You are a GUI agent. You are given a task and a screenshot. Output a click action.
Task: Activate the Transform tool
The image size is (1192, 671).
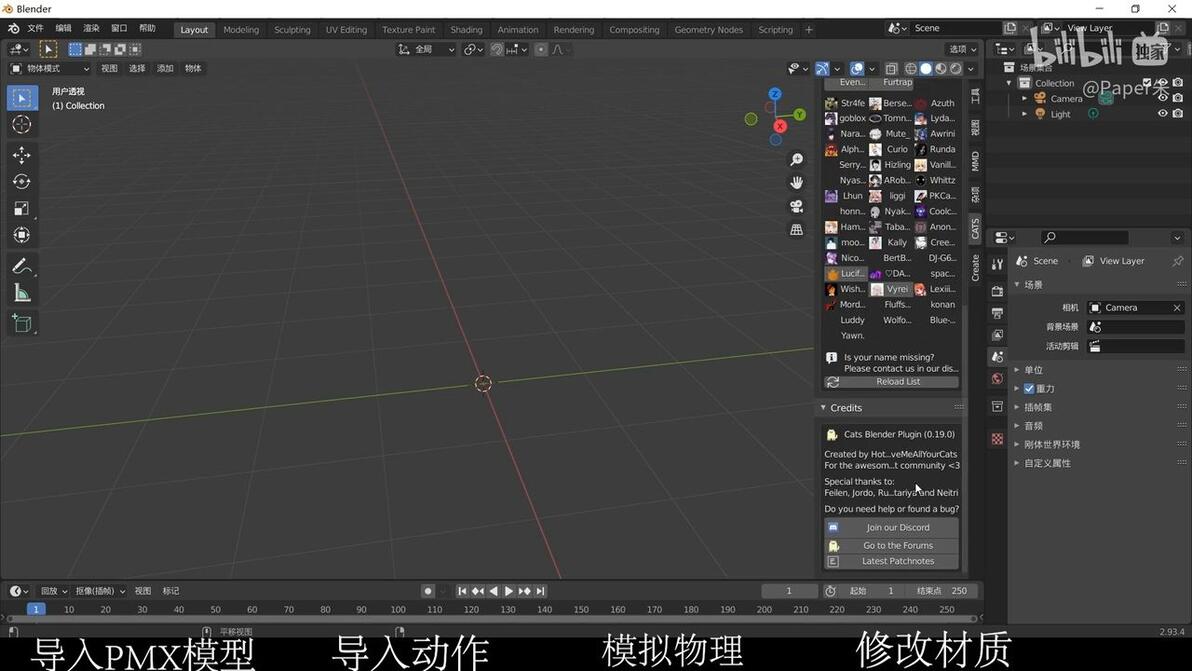coord(22,235)
